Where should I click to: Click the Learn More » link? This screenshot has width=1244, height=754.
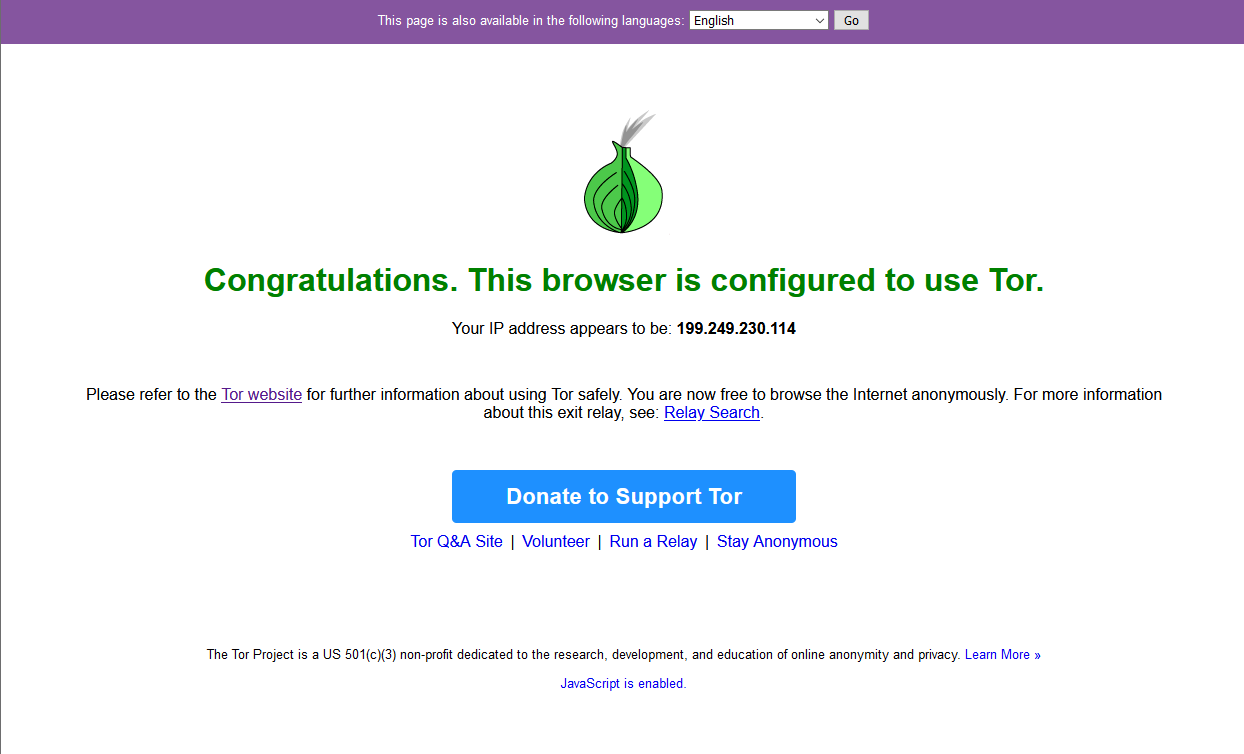1003,655
